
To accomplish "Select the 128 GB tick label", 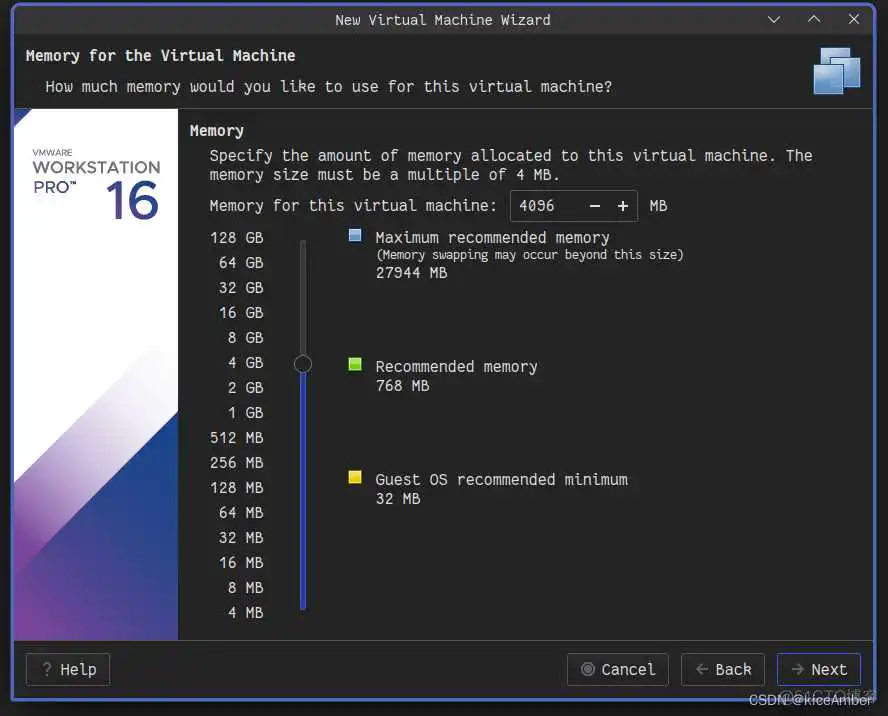I will tap(236, 237).
